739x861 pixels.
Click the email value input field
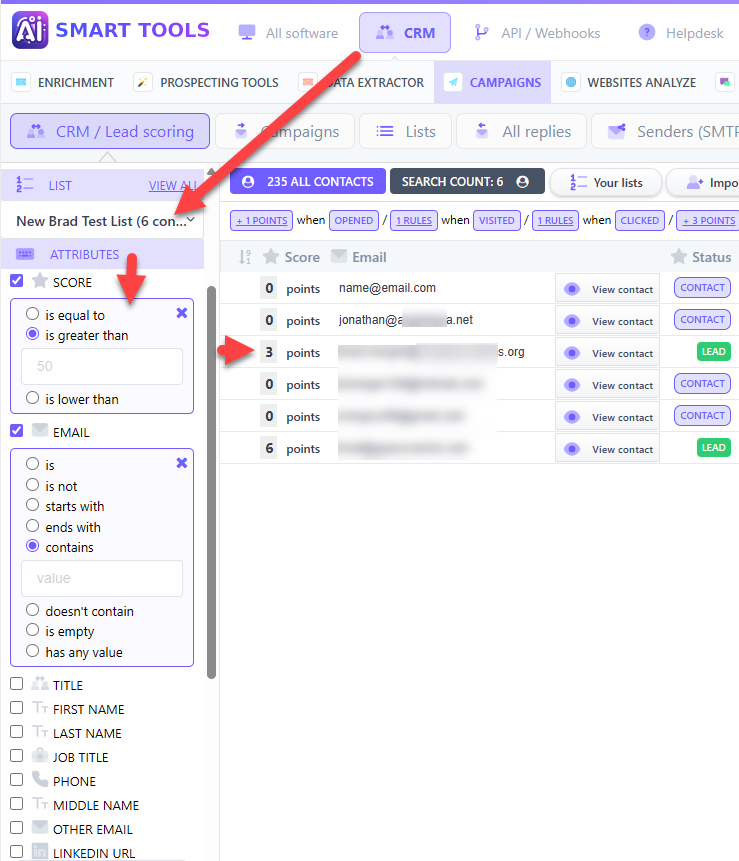[102, 578]
